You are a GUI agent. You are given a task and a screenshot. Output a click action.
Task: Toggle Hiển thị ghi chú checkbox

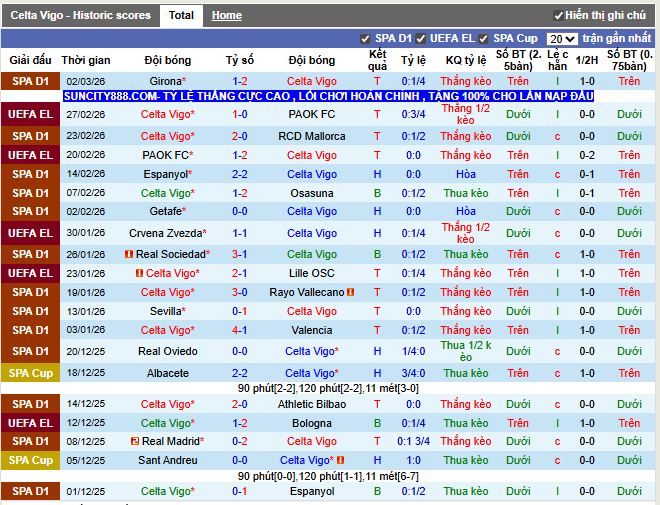pos(558,16)
